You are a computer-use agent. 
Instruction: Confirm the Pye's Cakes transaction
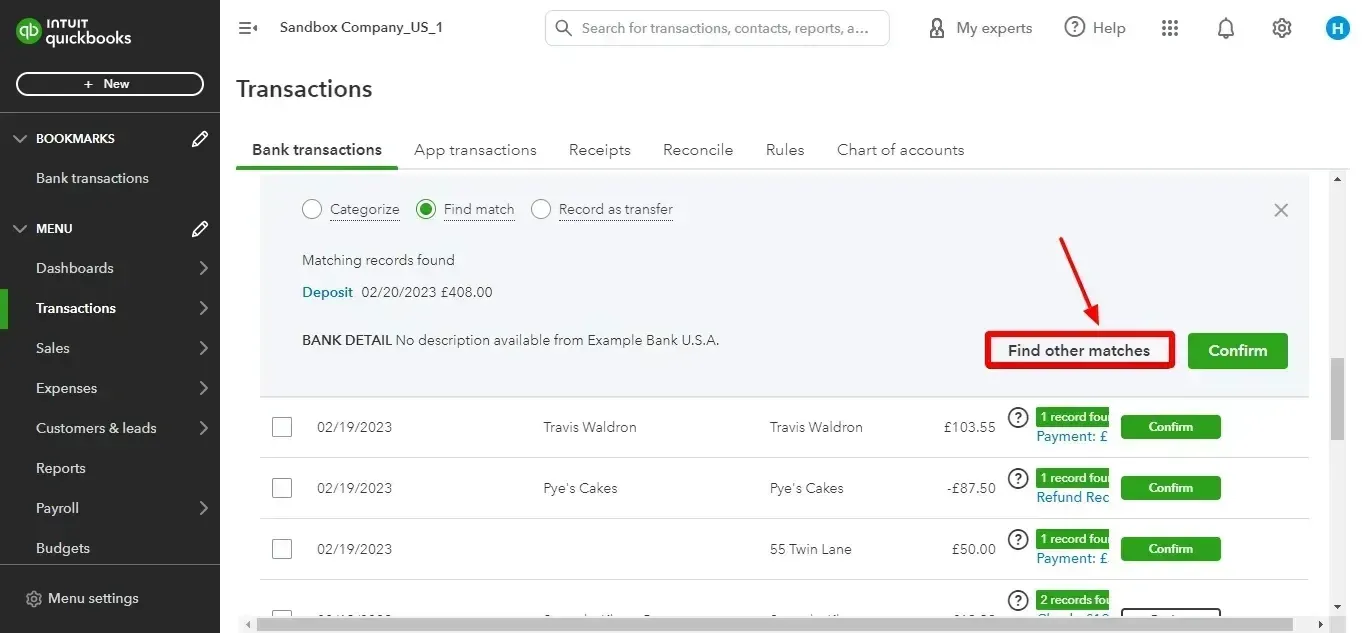(x=1171, y=488)
